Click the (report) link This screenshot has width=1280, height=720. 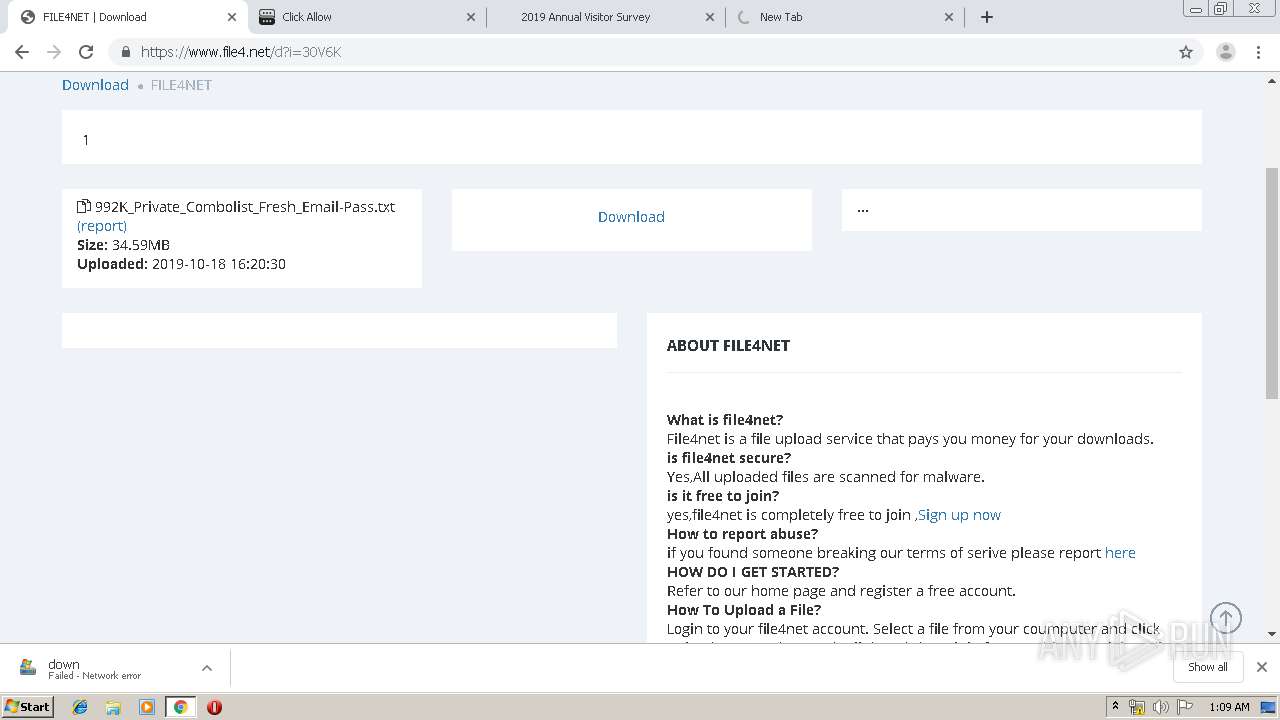pos(102,226)
